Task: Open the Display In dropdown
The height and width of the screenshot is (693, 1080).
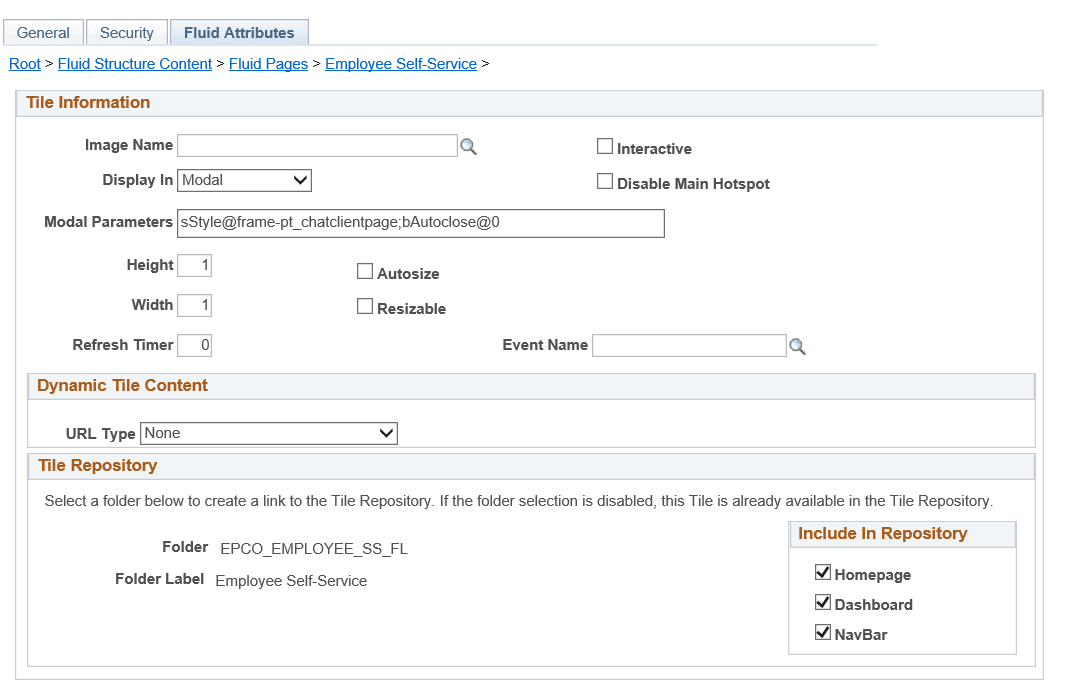Action: tap(244, 180)
